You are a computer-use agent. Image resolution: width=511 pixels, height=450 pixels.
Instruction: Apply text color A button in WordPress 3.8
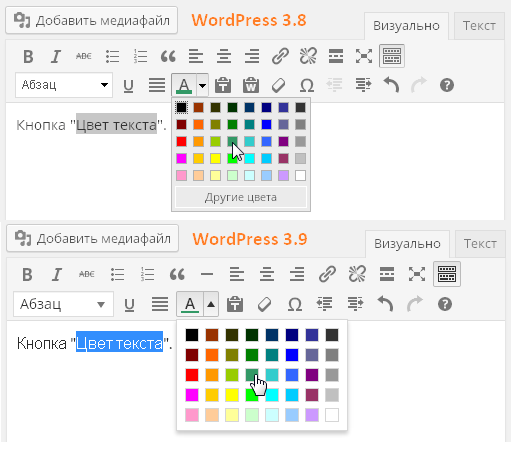tap(184, 85)
